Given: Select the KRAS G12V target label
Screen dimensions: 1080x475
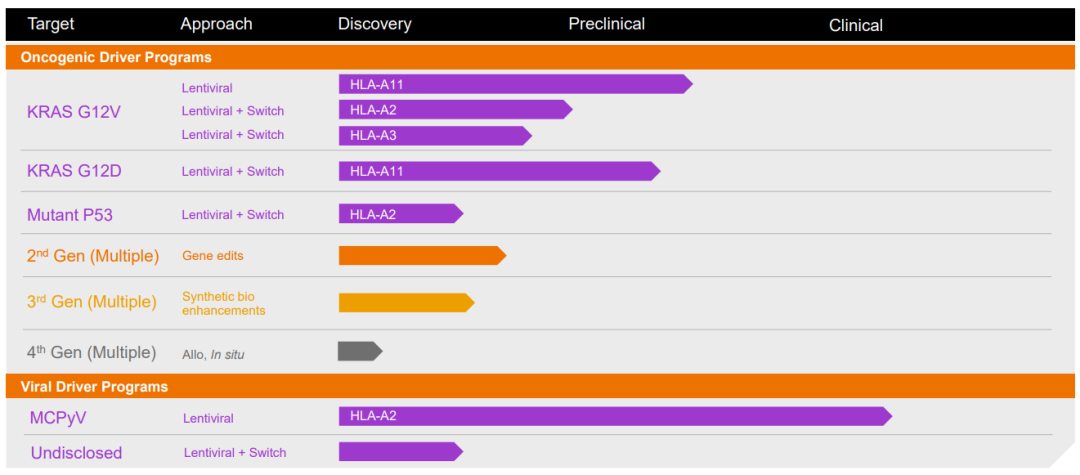Looking at the screenshot, I should coord(74,111).
